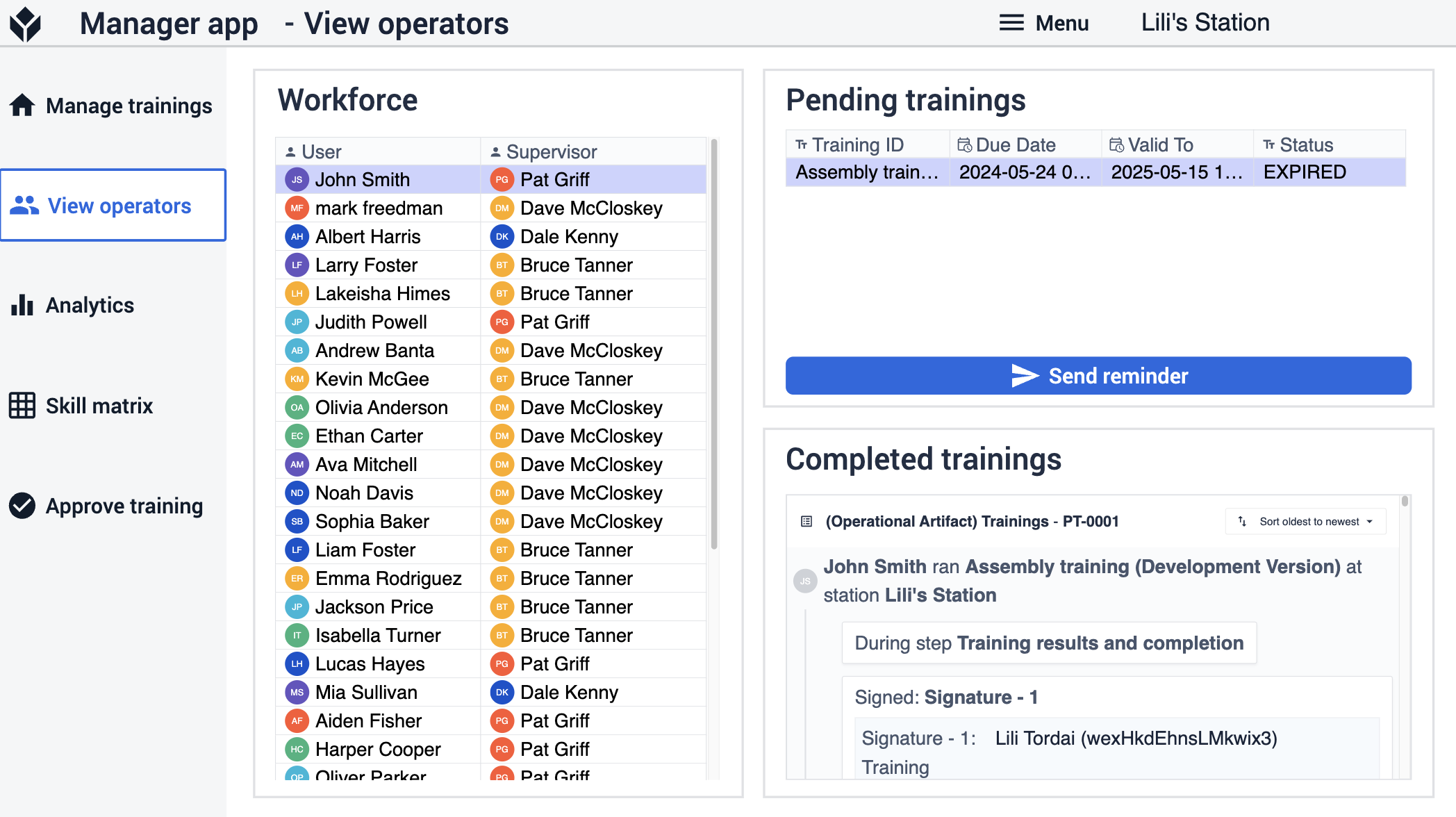The width and height of the screenshot is (1456, 817).
Task: Click the Workforce table scrollbar
Action: point(713,344)
